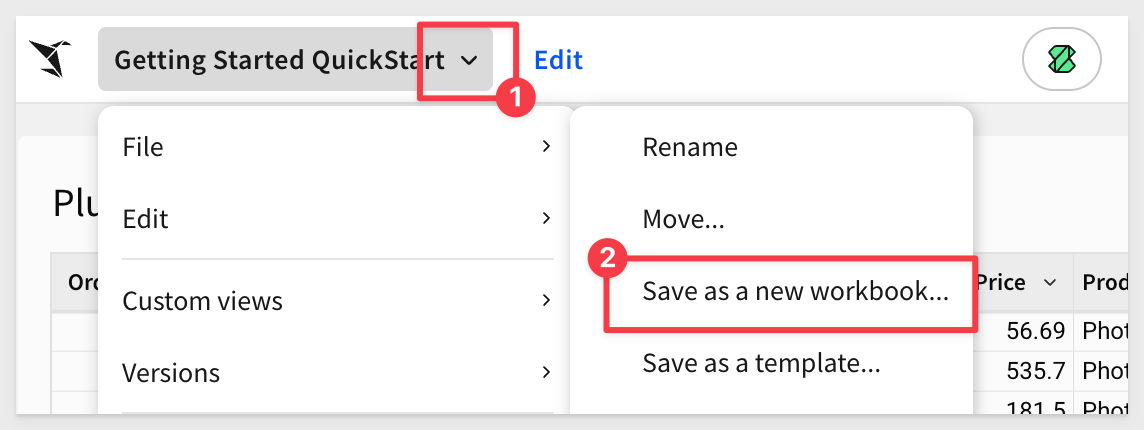Click the arrow next to File

(x=546, y=147)
